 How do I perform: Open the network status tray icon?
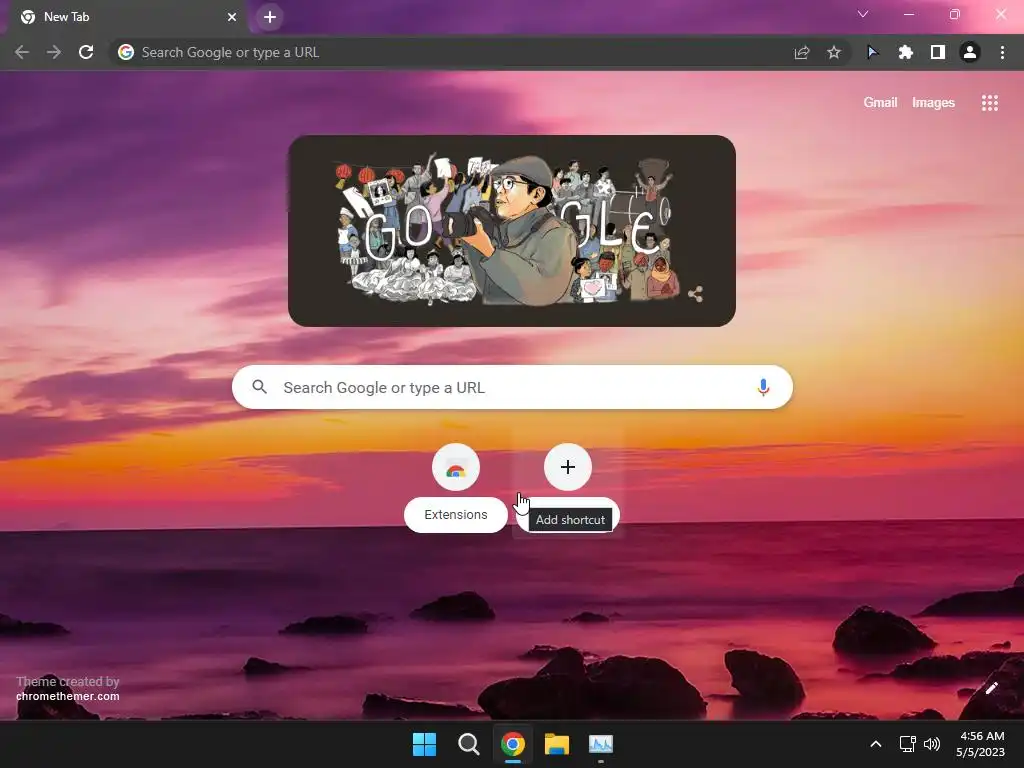[908, 744]
